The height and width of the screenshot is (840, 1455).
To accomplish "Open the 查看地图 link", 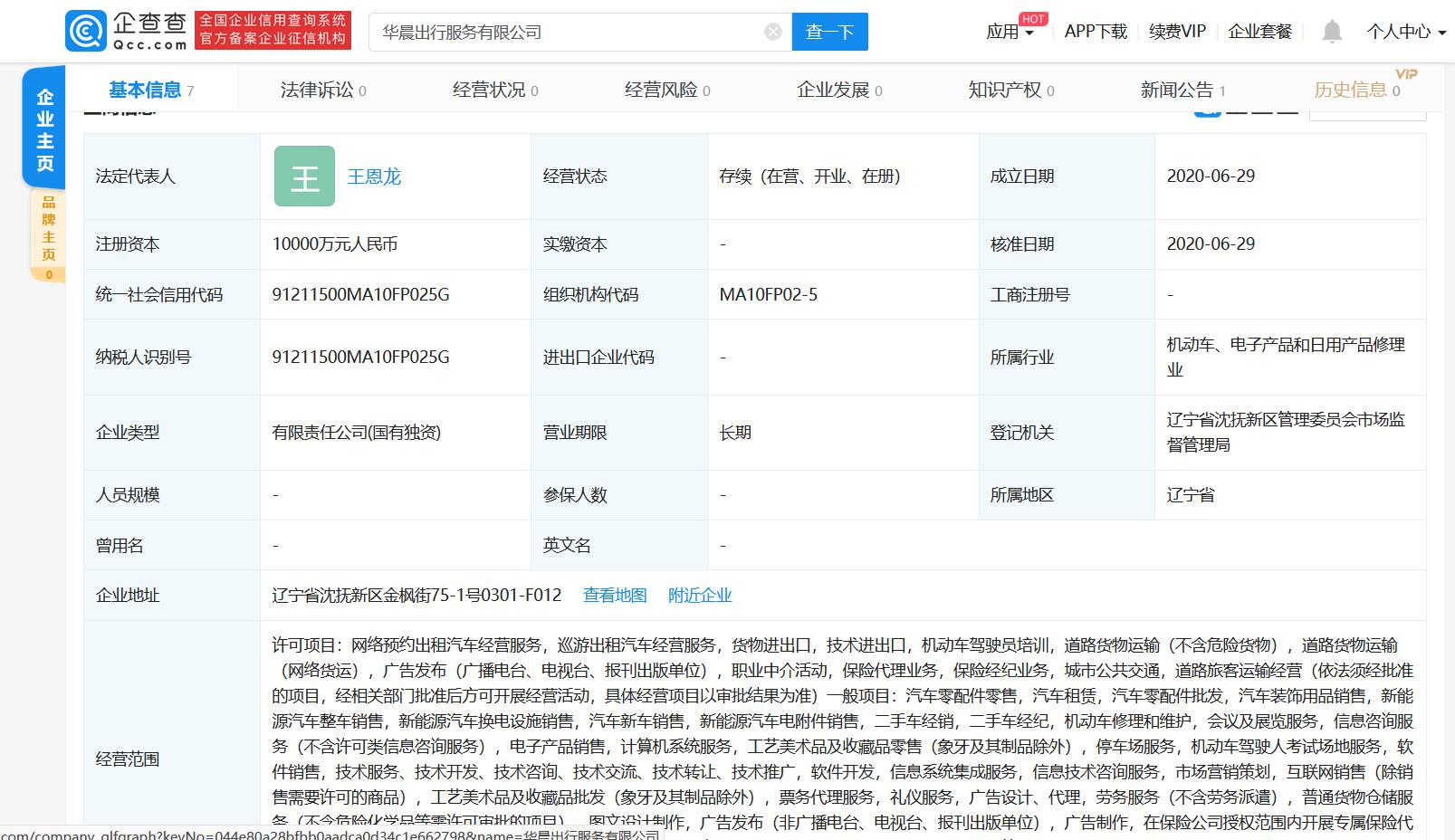I will point(615,595).
